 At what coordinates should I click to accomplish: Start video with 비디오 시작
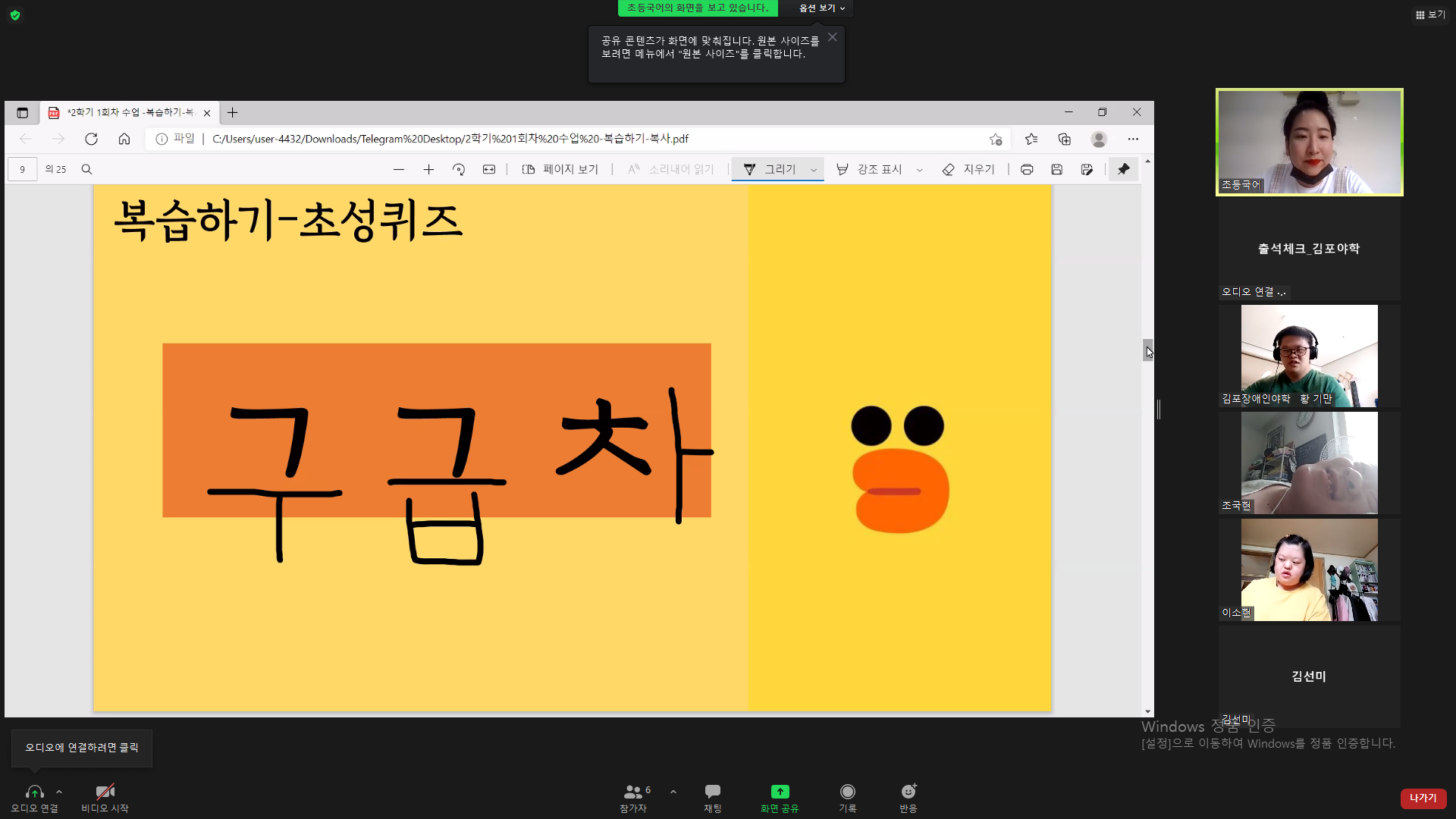tap(105, 799)
